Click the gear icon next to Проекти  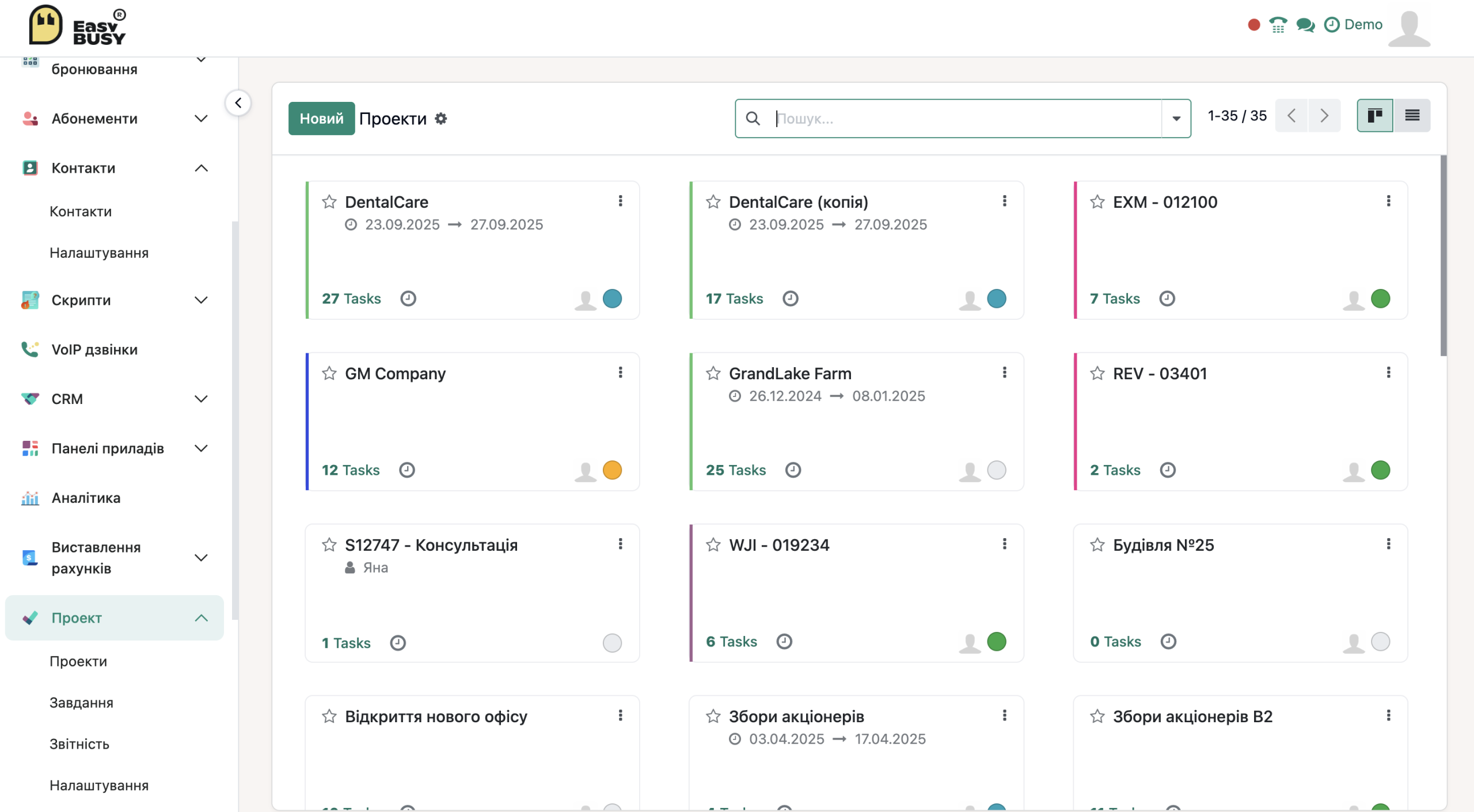tap(441, 119)
